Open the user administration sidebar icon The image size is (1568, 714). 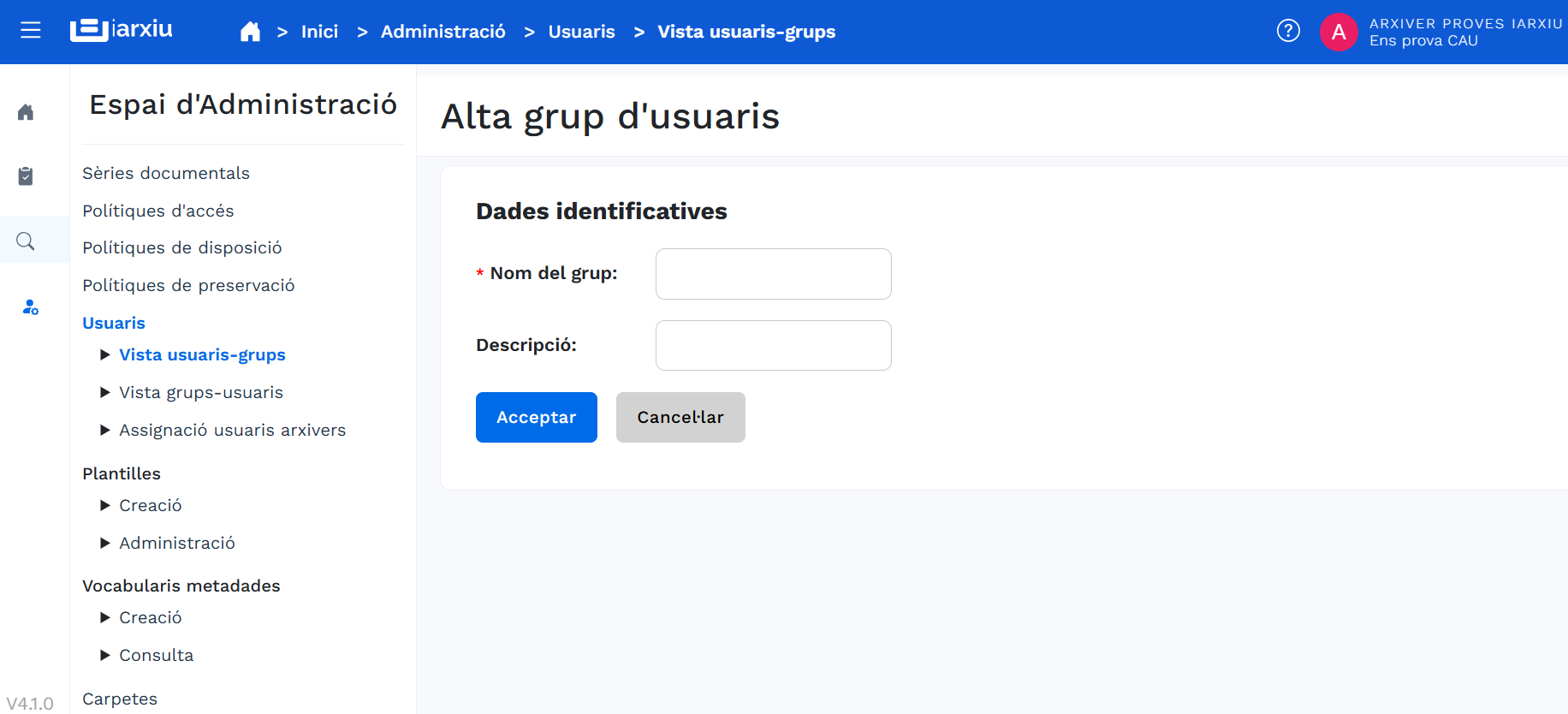(30, 306)
